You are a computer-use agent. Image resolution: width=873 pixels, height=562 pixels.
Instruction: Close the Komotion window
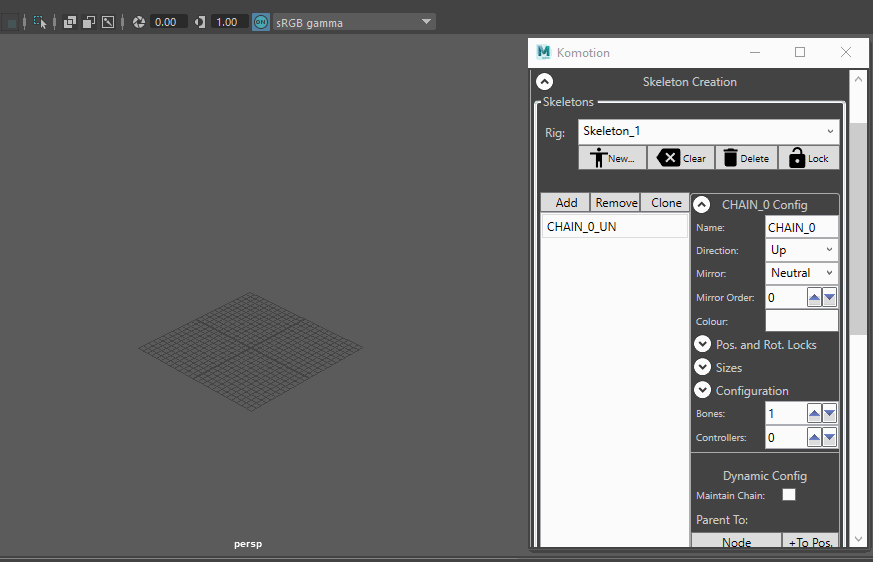coord(846,52)
